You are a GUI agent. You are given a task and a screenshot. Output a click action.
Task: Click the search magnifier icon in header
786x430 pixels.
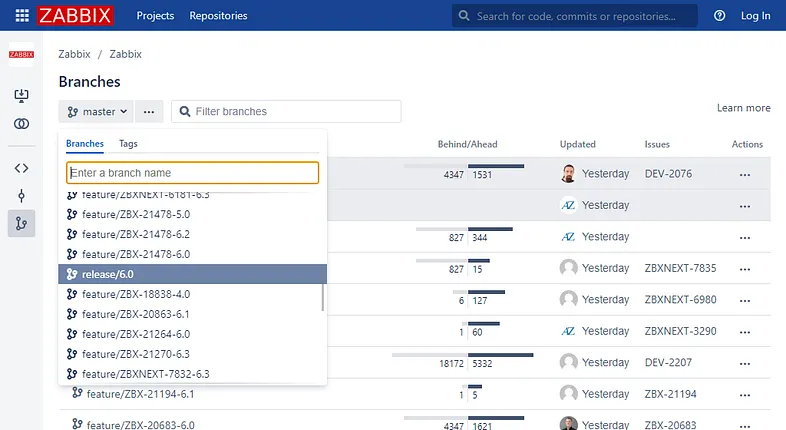point(464,16)
